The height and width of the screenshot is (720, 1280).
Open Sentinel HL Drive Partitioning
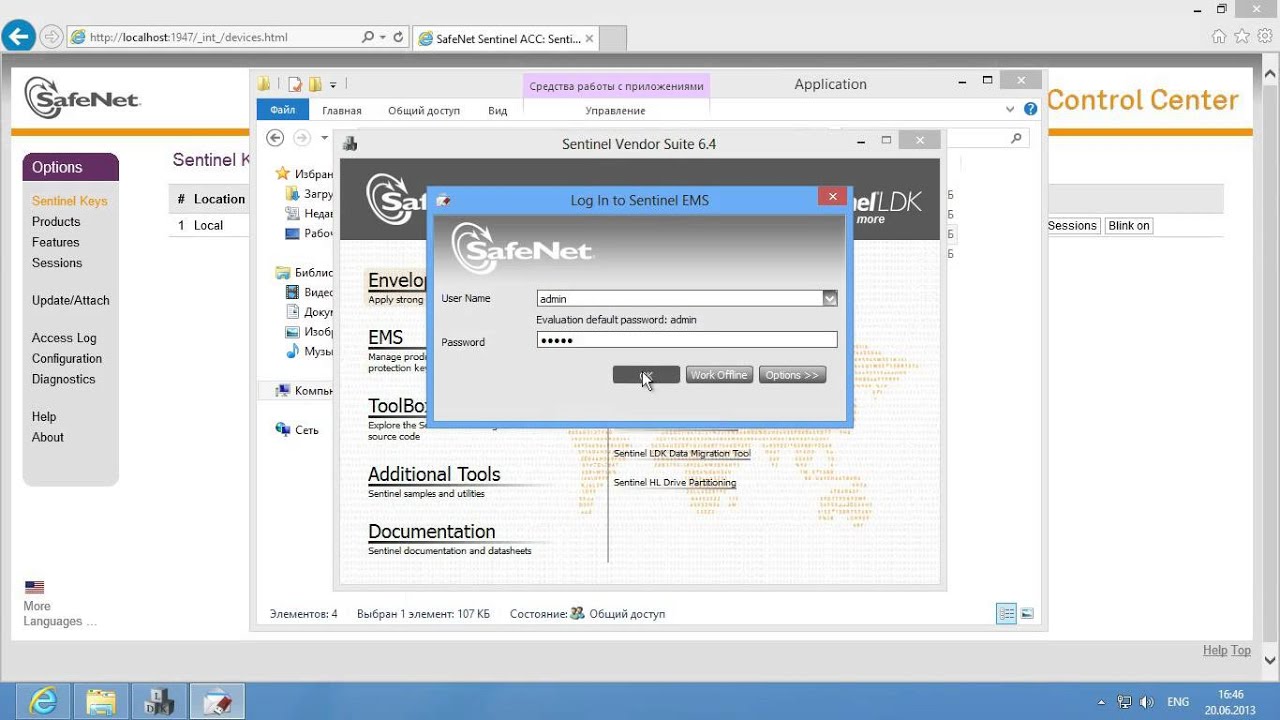click(x=675, y=482)
